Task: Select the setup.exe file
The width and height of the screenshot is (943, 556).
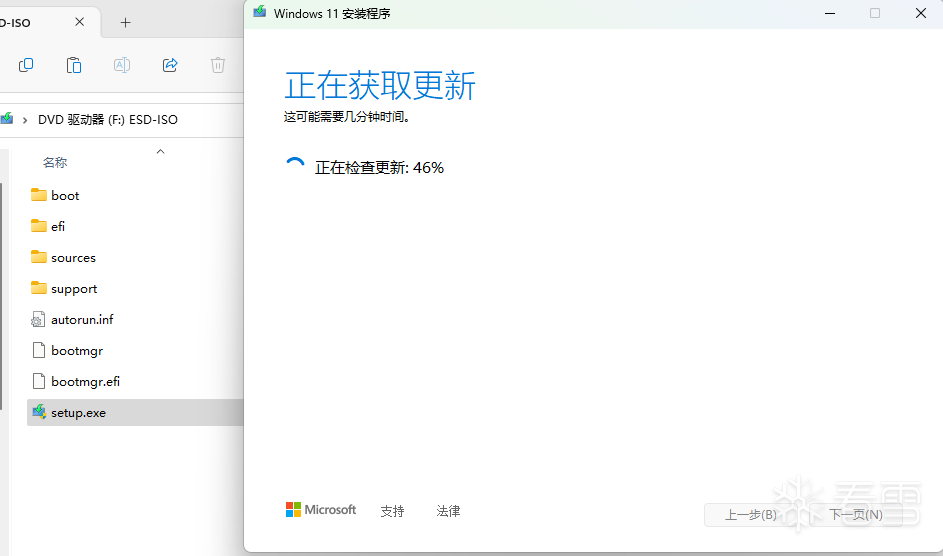Action: coord(135,412)
